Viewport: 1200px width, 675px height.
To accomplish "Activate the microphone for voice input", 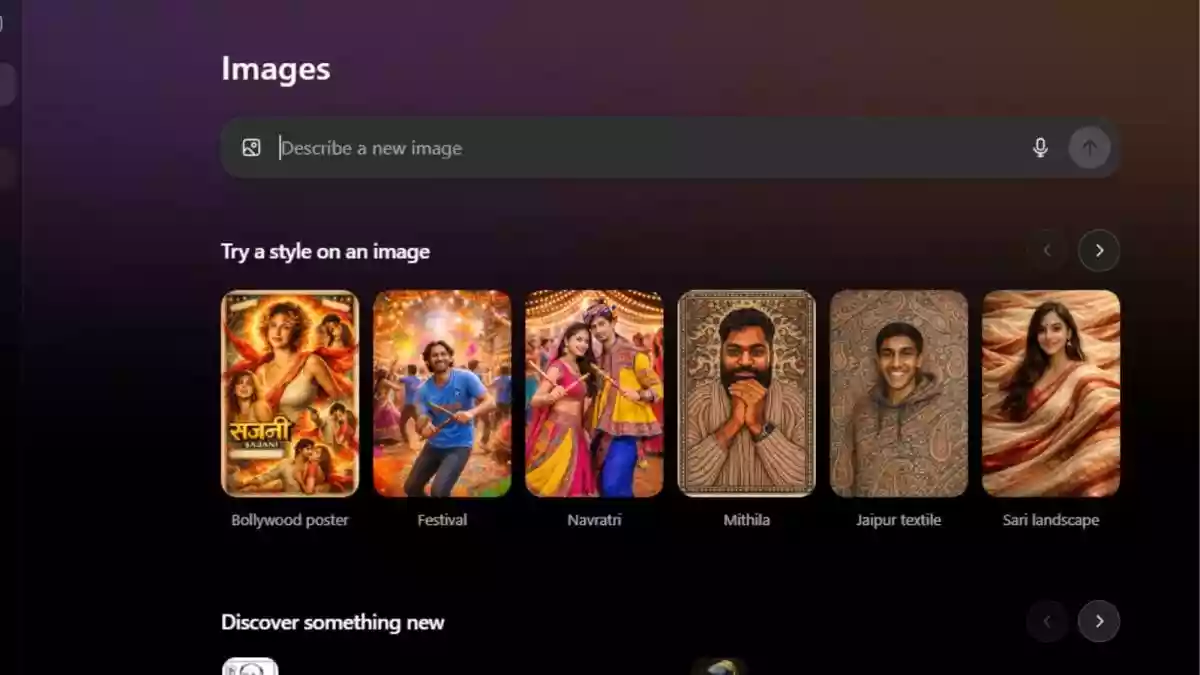I will click(1041, 147).
